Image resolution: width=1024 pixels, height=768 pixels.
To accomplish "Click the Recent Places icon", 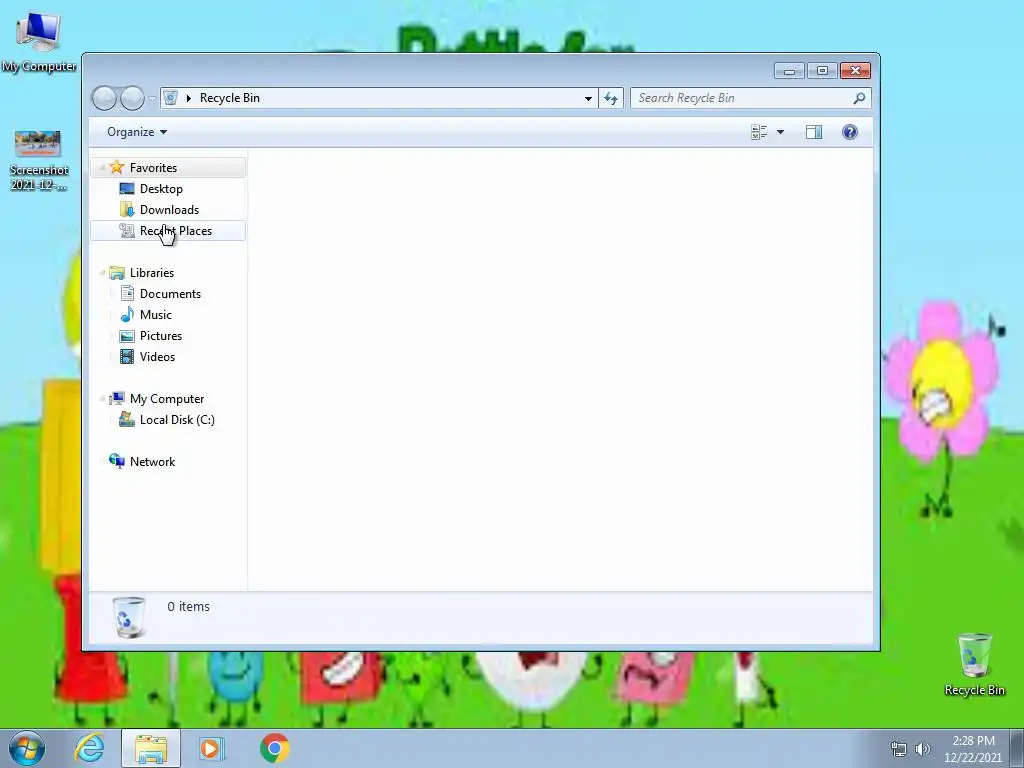I will [x=127, y=231].
